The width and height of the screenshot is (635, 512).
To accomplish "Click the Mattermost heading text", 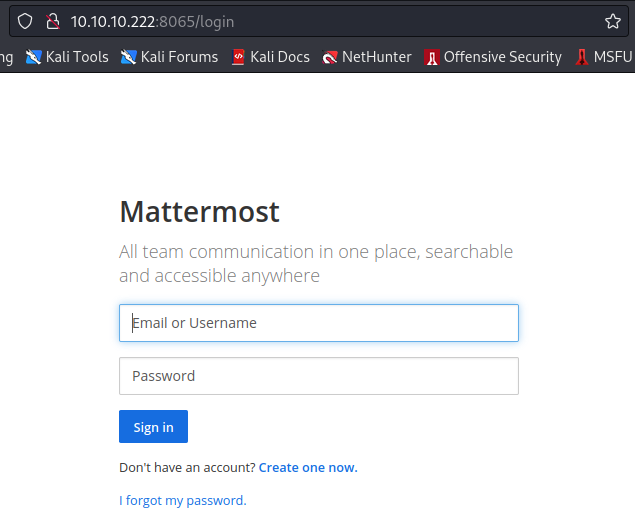I will point(199,211).
